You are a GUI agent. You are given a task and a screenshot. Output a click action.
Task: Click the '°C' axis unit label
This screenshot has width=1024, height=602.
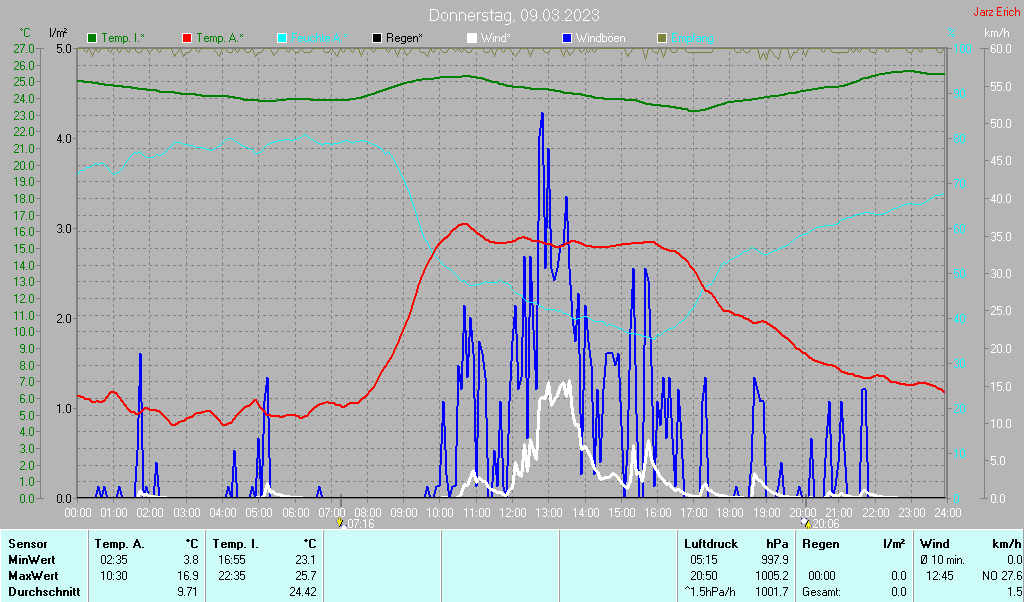pyautogui.click(x=25, y=33)
